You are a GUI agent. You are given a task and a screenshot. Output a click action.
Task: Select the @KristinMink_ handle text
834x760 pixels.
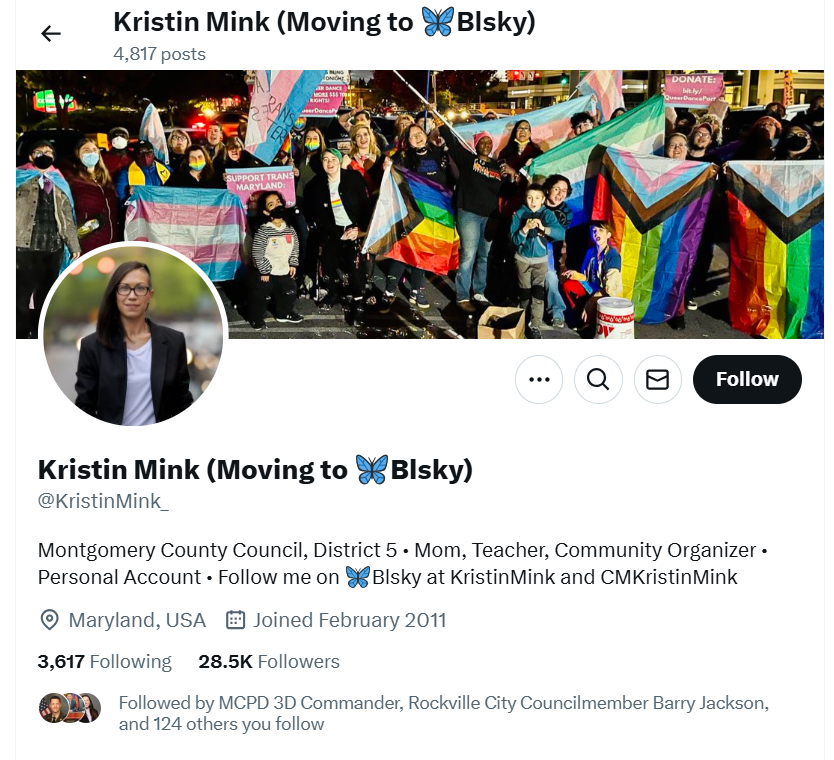103,501
